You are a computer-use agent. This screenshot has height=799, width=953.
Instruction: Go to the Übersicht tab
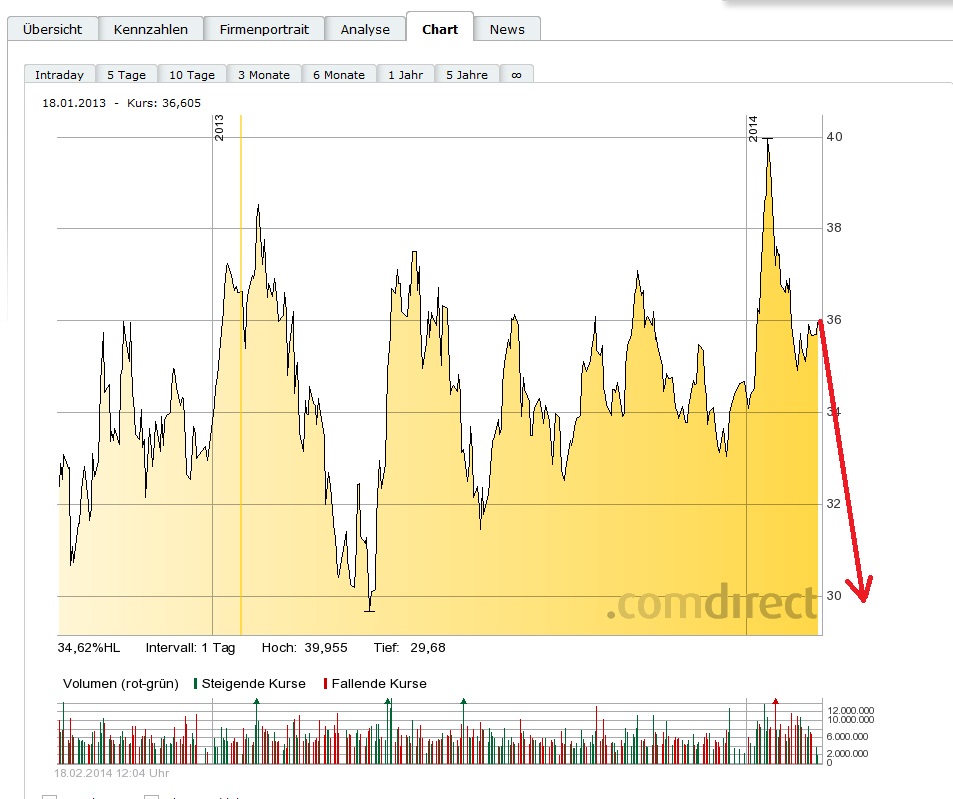[52, 29]
